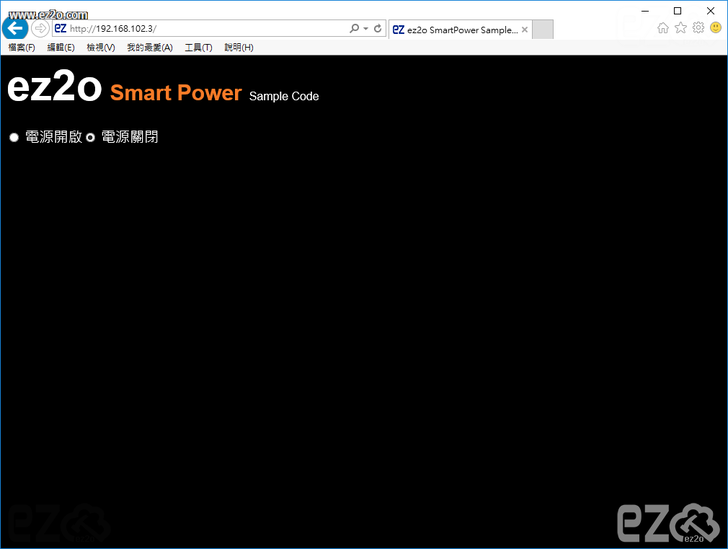This screenshot has width=728, height=549.
Task: Select the 電源開啟 radio button
Action: coord(14,137)
